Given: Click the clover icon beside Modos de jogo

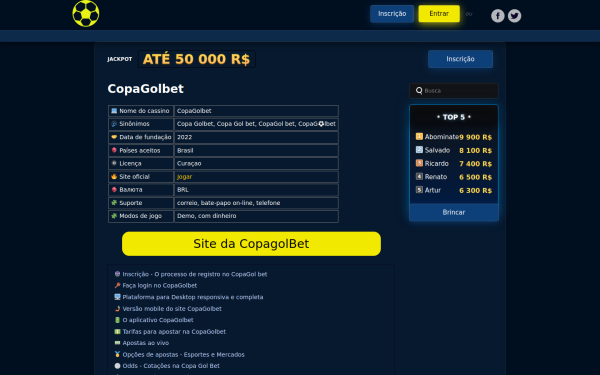Looking at the screenshot, I should (x=114, y=216).
